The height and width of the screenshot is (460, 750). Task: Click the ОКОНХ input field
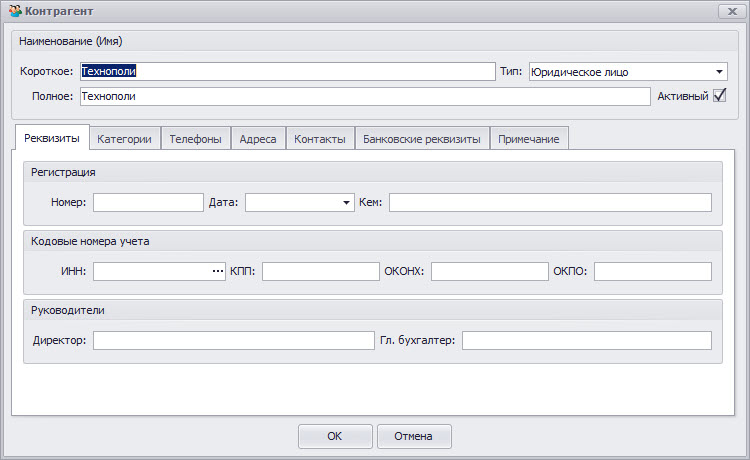pos(489,271)
